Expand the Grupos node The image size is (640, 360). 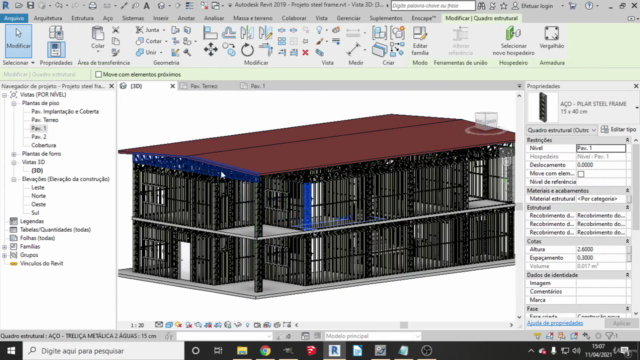pyautogui.click(x=4, y=255)
